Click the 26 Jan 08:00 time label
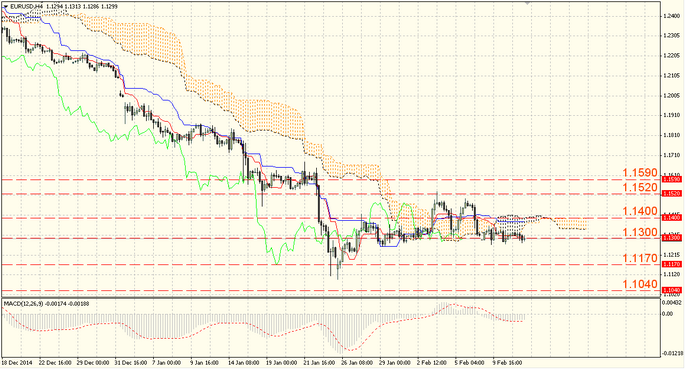 pyautogui.click(x=357, y=363)
